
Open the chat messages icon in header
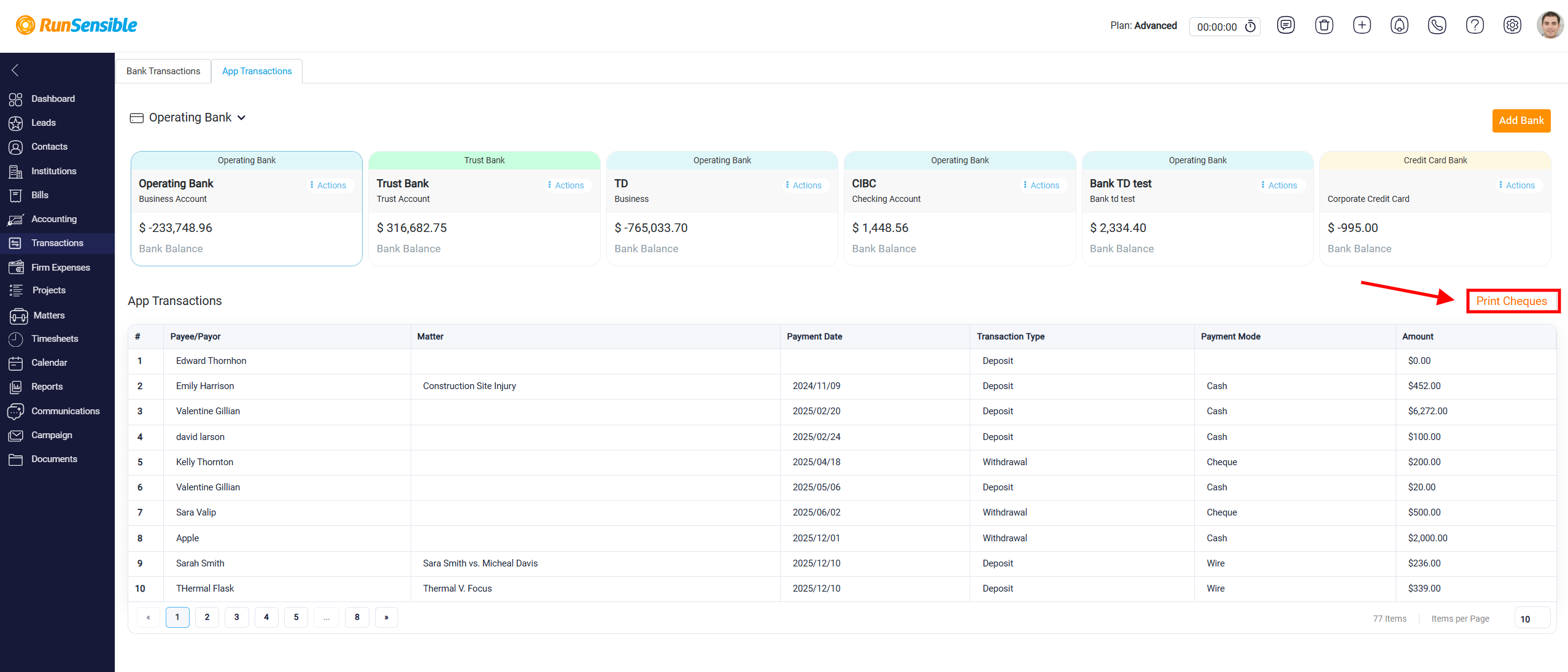coord(1286,25)
